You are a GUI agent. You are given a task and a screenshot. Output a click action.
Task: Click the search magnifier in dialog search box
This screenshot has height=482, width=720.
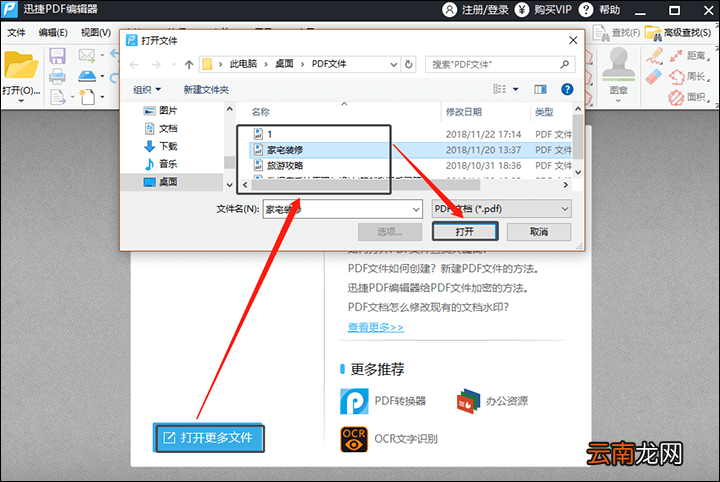tap(564, 64)
